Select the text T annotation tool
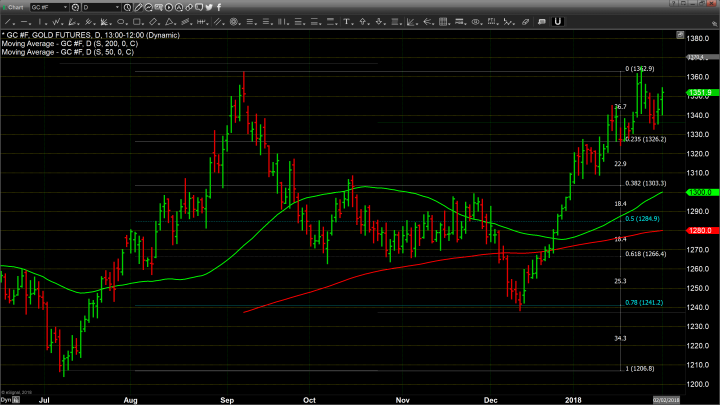Screen dimensions: 720x405 347,22
